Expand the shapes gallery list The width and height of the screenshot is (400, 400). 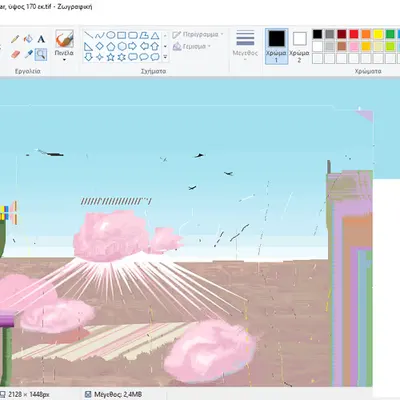point(165,57)
